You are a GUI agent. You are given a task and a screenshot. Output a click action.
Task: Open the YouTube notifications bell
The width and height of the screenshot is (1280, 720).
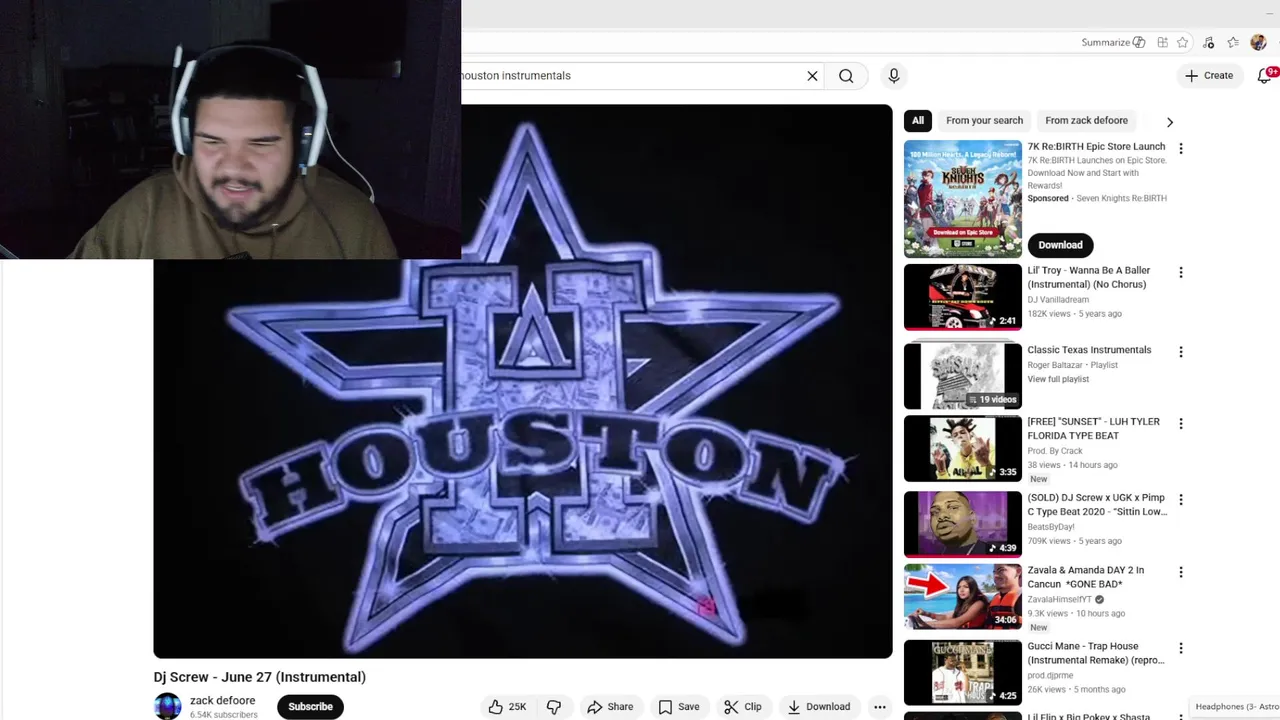click(x=1264, y=76)
